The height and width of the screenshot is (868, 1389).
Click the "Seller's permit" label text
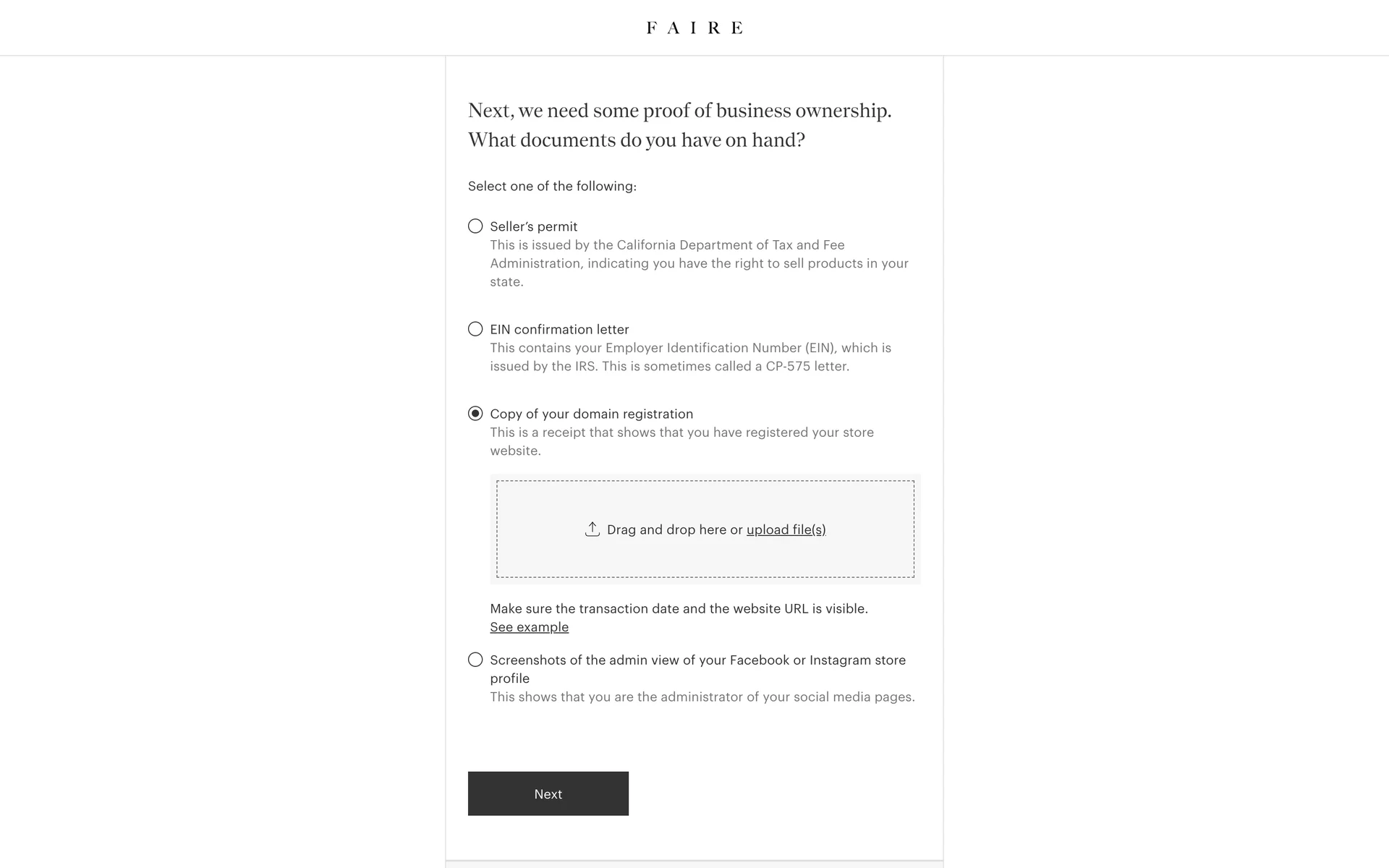point(533,226)
